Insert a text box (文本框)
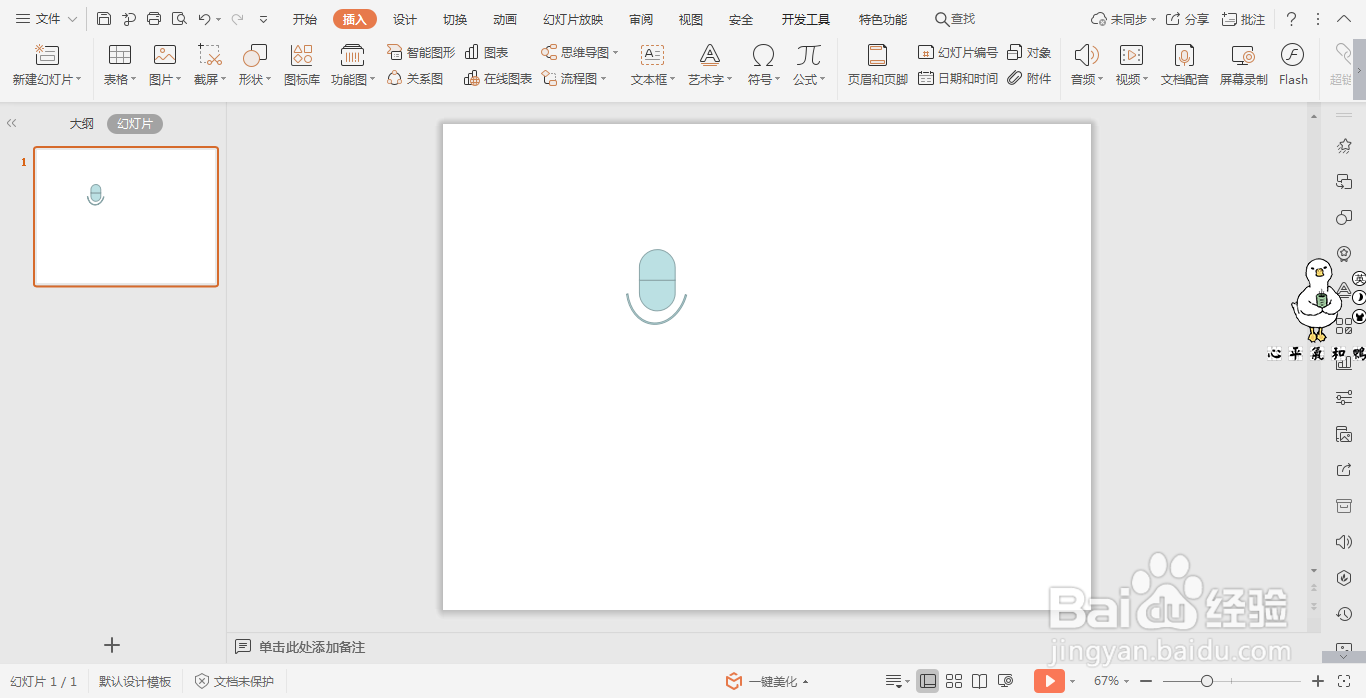Screen dimensions: 1366x698 pyautogui.click(x=653, y=65)
